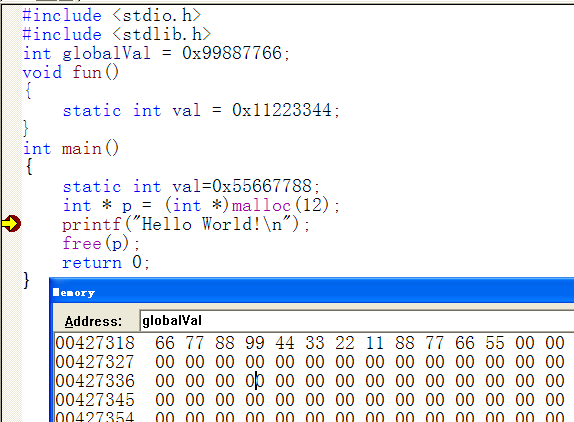Click the opening brace of main

[x=29, y=167]
